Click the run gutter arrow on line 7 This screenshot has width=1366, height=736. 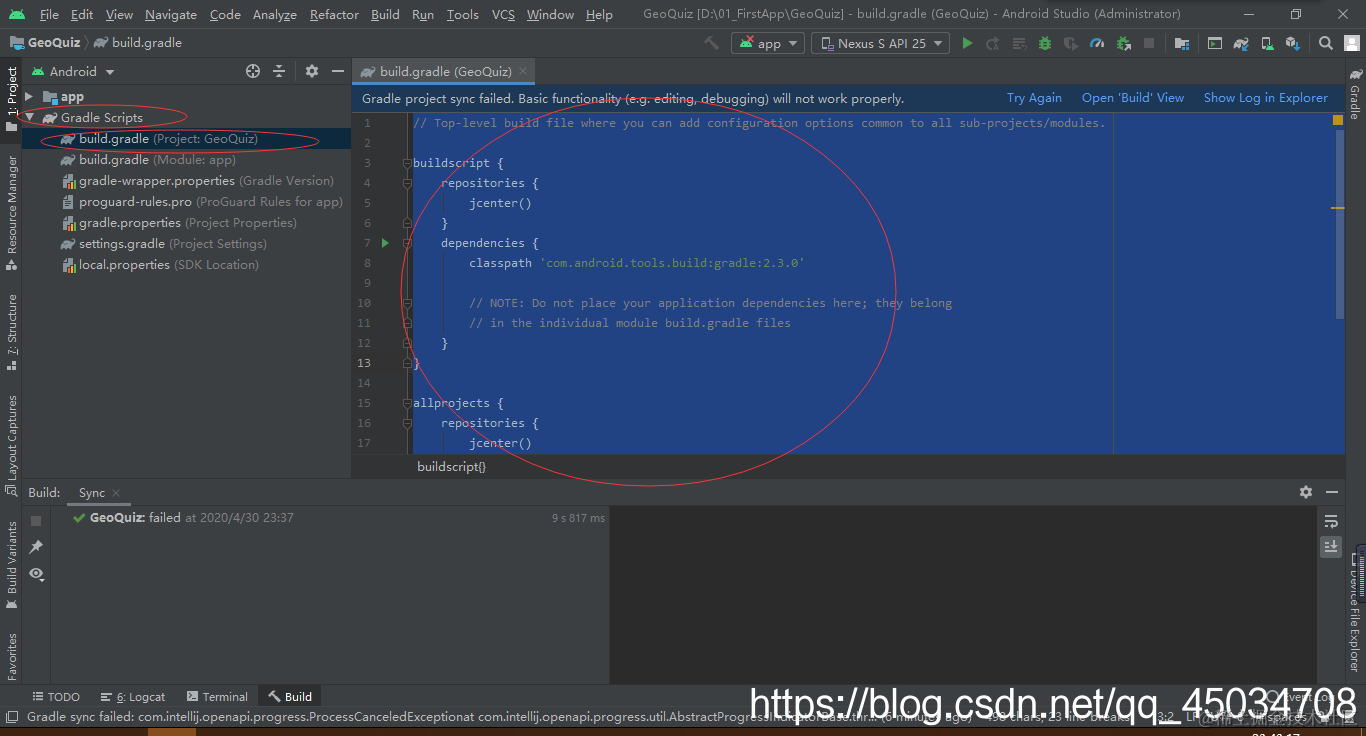pyautogui.click(x=385, y=243)
